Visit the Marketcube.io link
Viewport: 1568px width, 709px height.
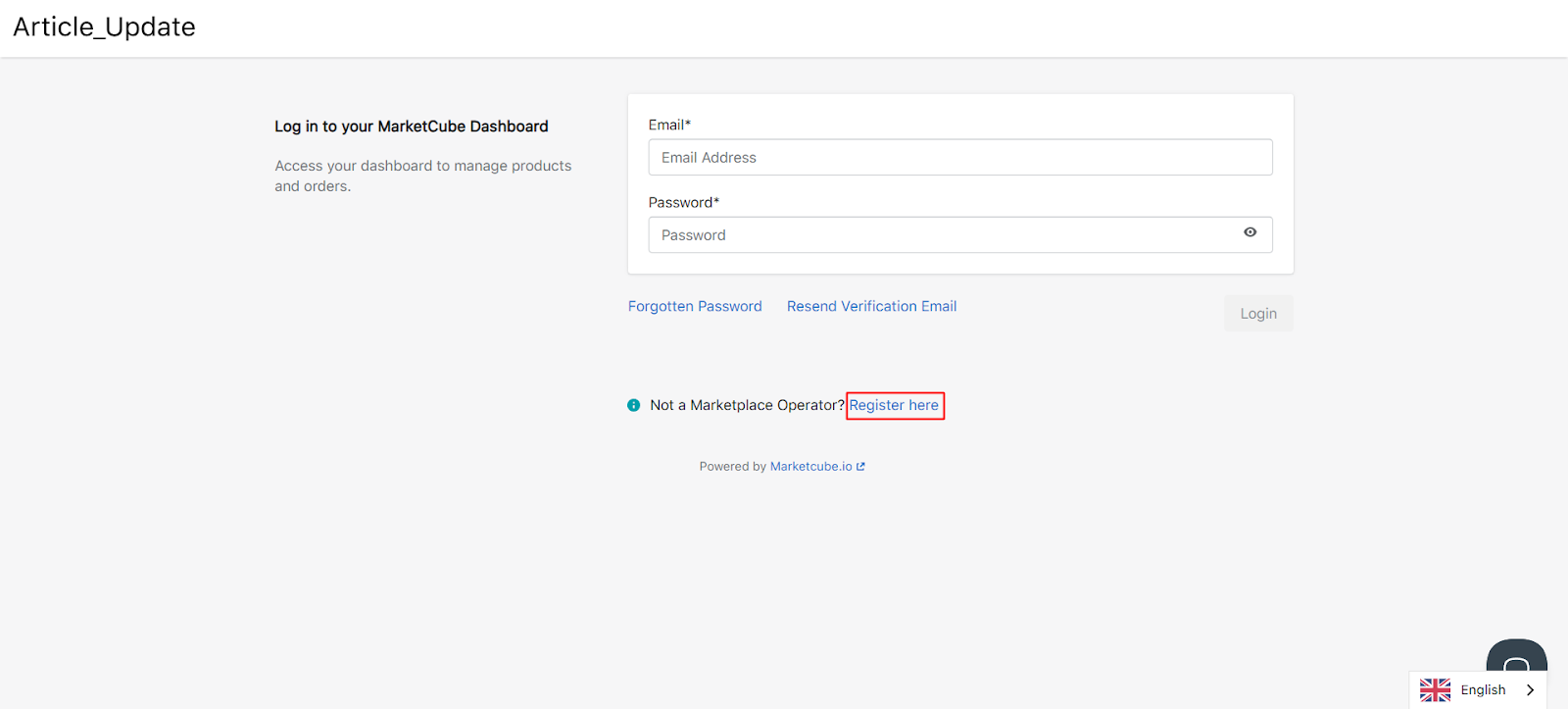point(811,467)
